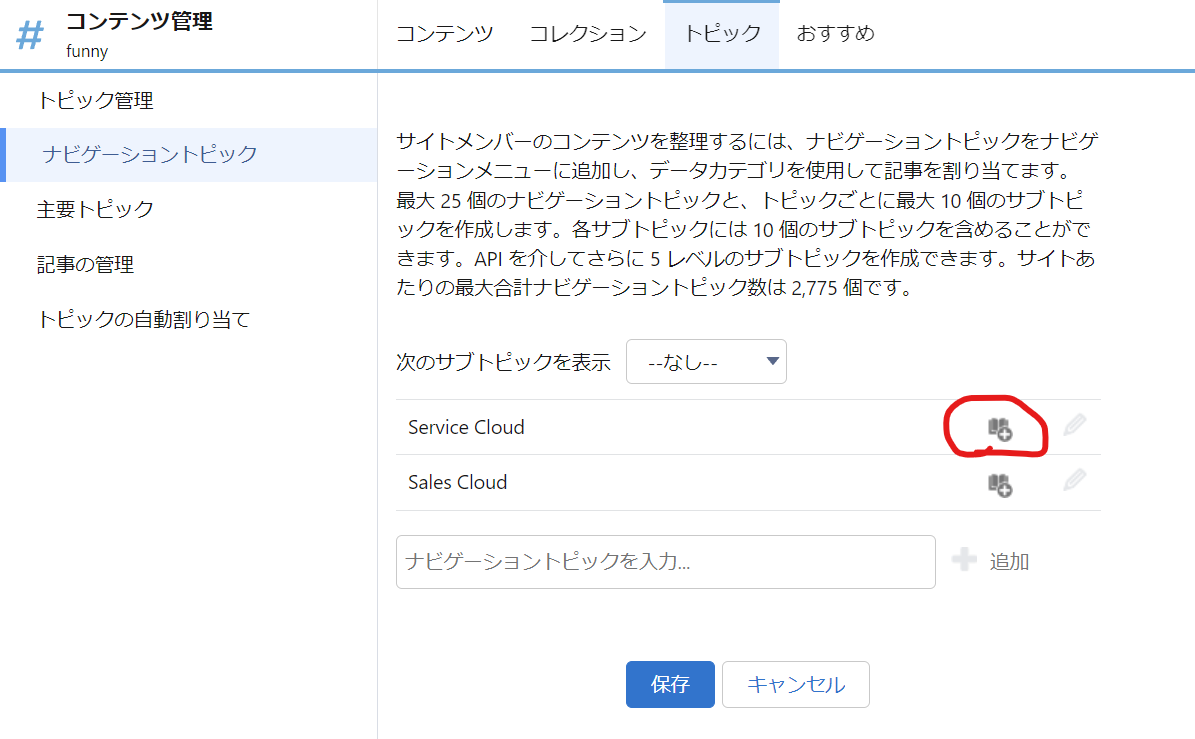
Task: Open the おすすめ tab
Action: pos(835,34)
